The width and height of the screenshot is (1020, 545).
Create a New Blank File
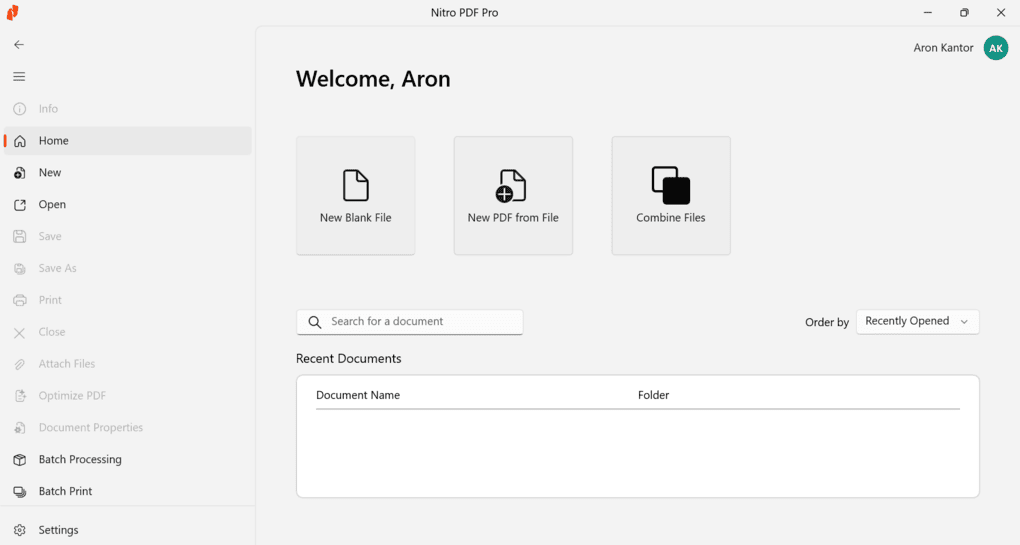[x=355, y=196]
